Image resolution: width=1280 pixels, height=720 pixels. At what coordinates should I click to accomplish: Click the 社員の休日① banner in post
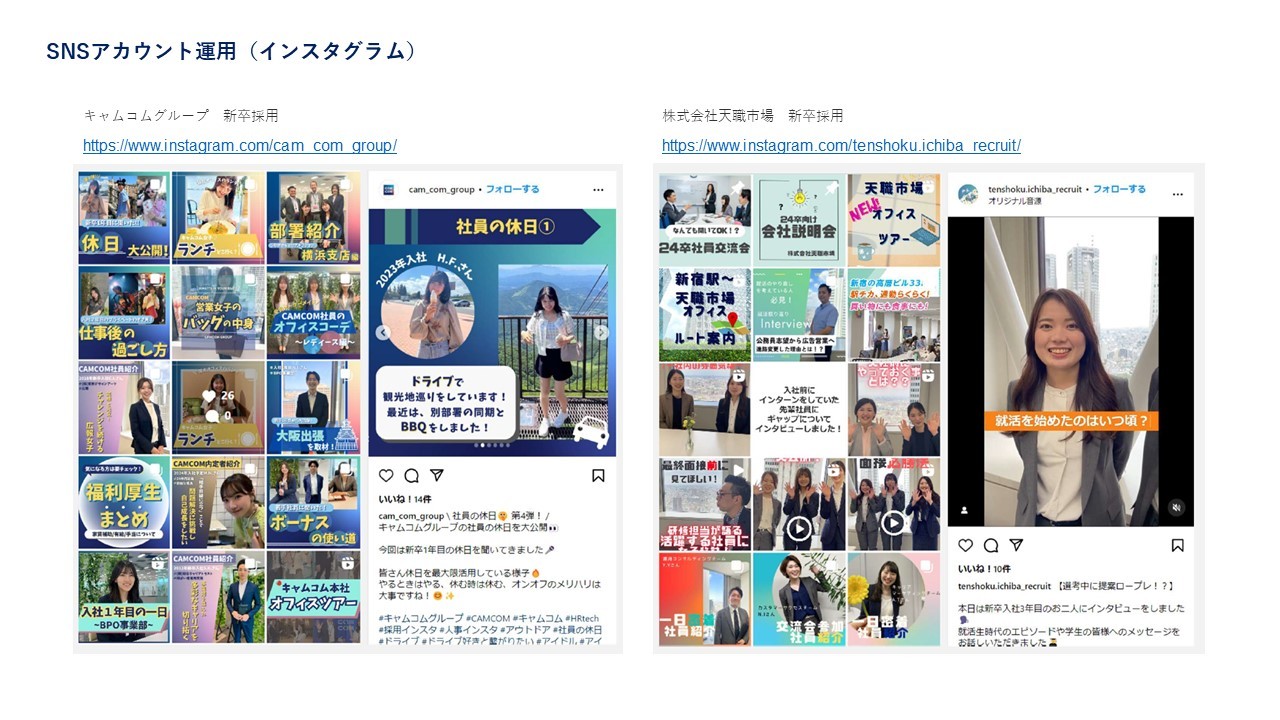(505, 225)
